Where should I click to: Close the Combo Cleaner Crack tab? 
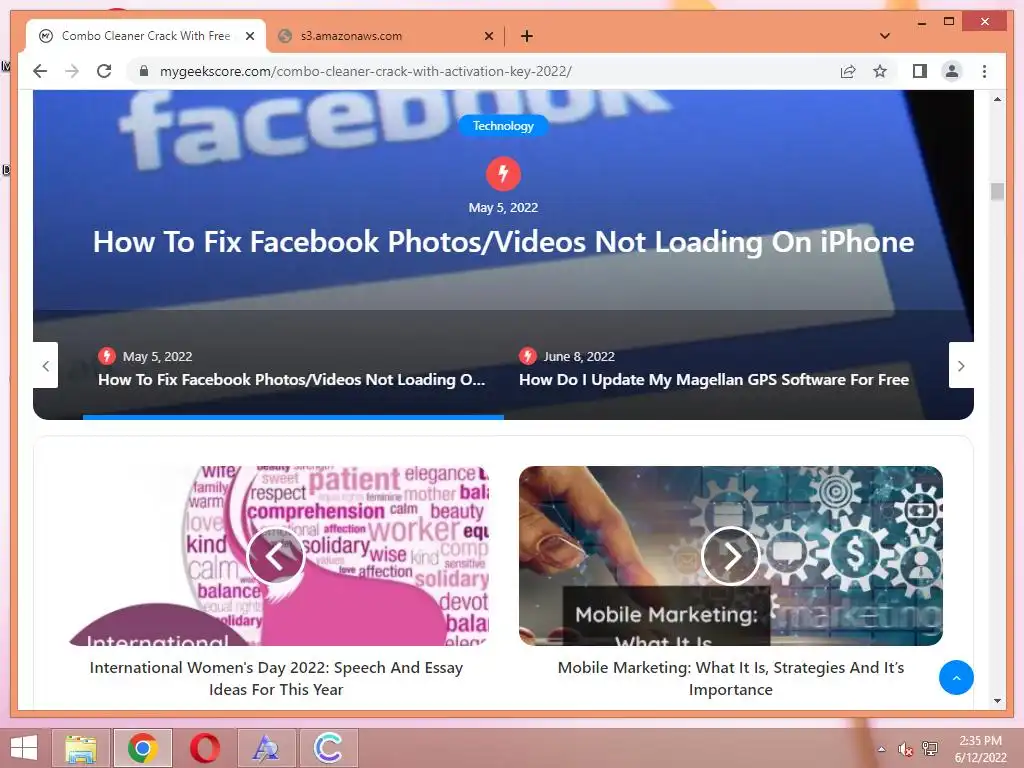249,36
